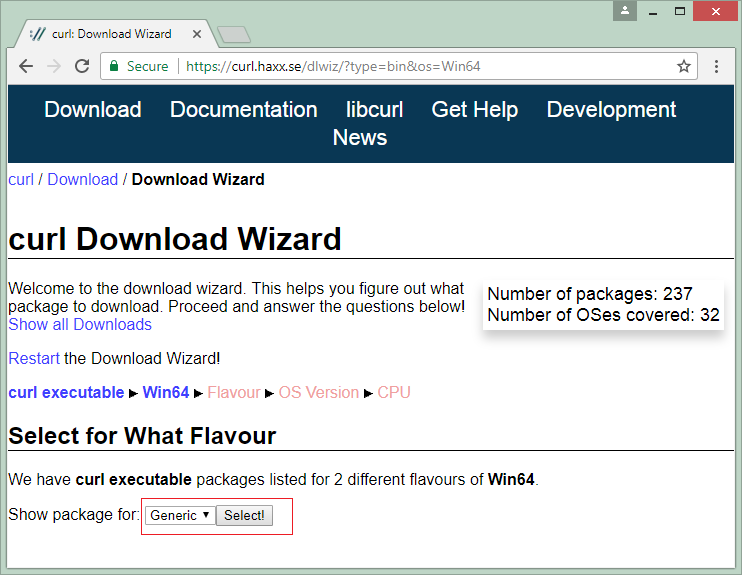Open the libcurl nav item
Viewport: 742px width, 575px height.
coord(374,109)
